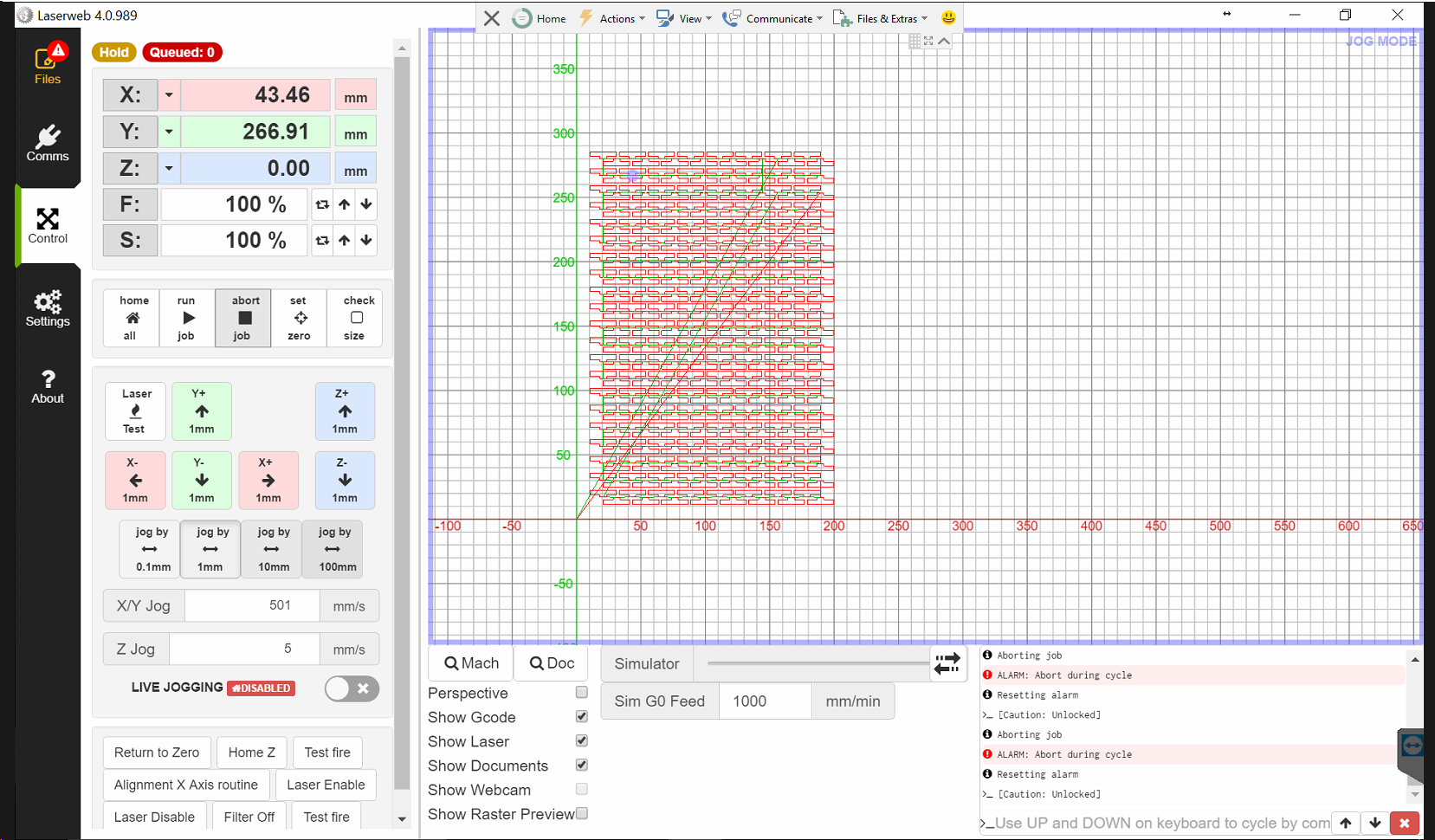The height and width of the screenshot is (840, 1435).
Task: Click the Return to Zero button
Action: click(157, 753)
